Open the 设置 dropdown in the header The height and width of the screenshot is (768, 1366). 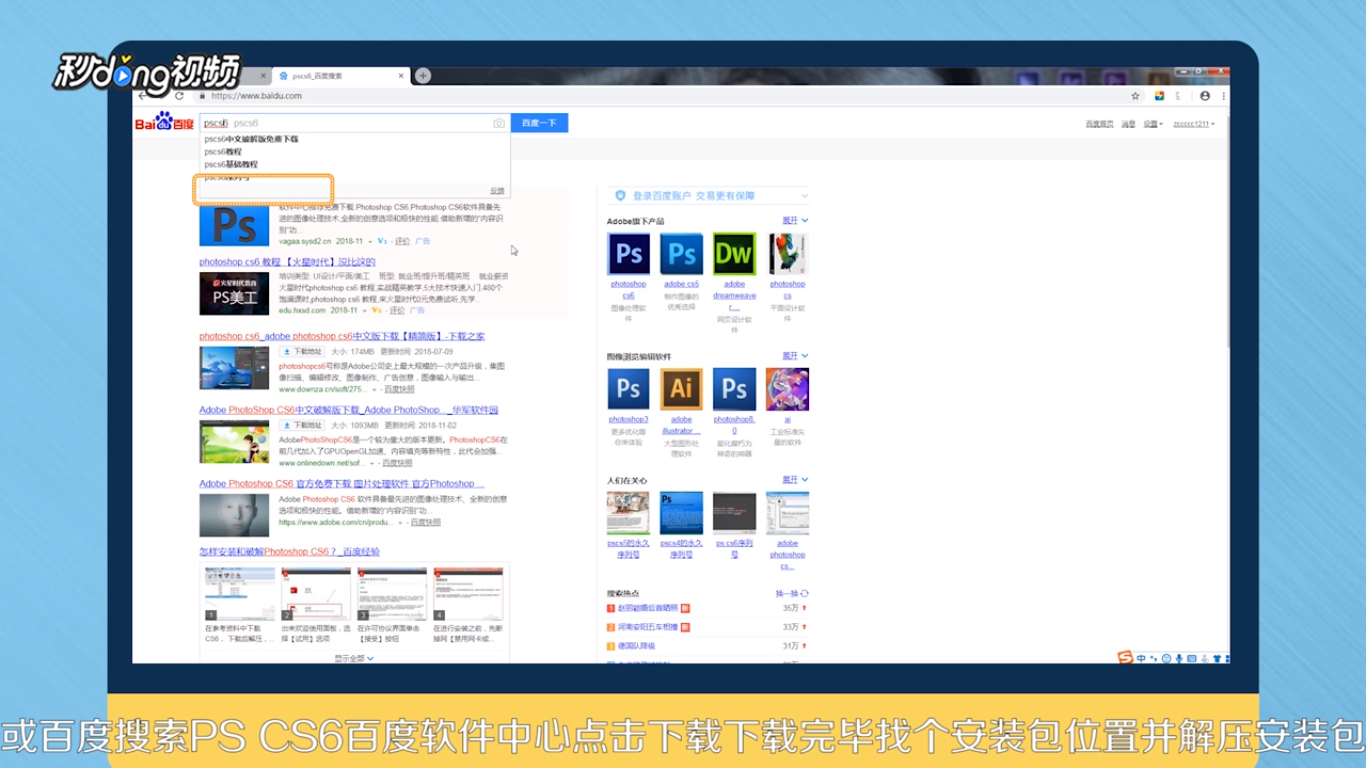click(x=1152, y=124)
